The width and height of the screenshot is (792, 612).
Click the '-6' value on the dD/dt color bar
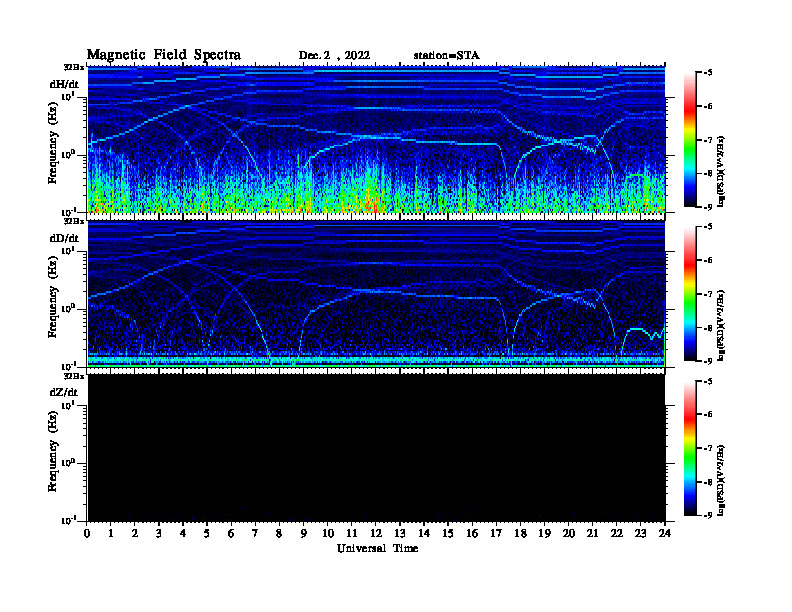pyautogui.click(x=708, y=260)
